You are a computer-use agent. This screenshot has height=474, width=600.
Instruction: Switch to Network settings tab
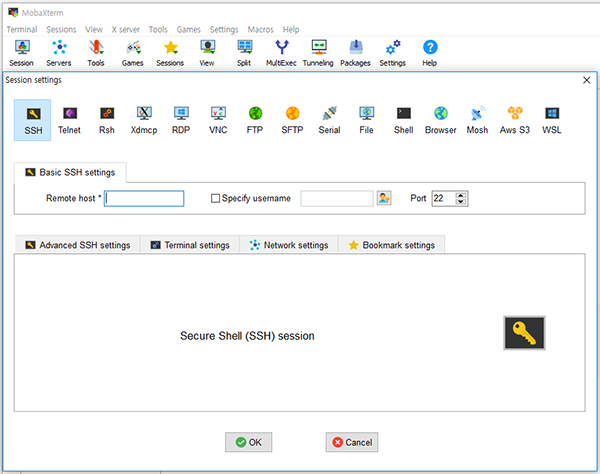[x=289, y=245]
